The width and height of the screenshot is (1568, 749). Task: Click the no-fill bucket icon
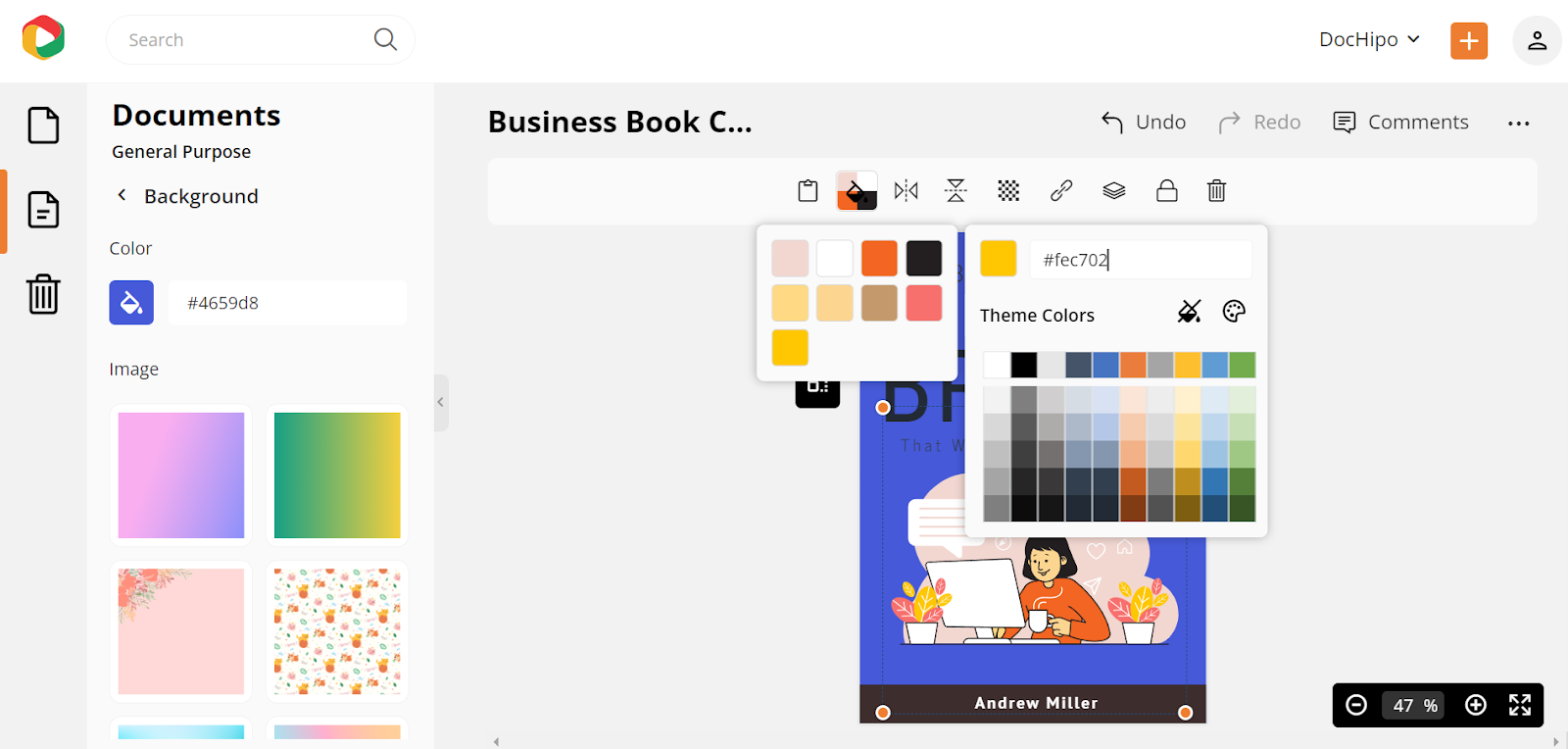[x=1189, y=312]
